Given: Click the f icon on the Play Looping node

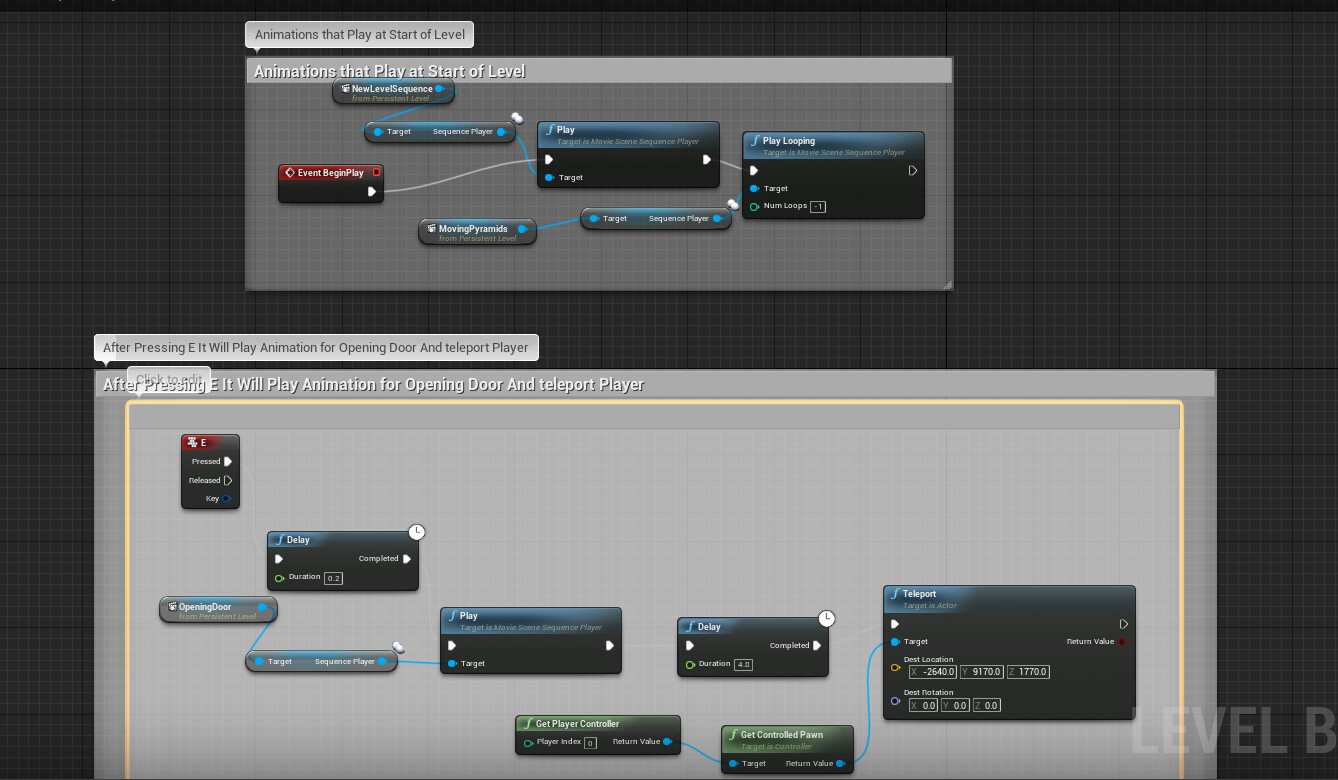Looking at the screenshot, I should coord(755,141).
